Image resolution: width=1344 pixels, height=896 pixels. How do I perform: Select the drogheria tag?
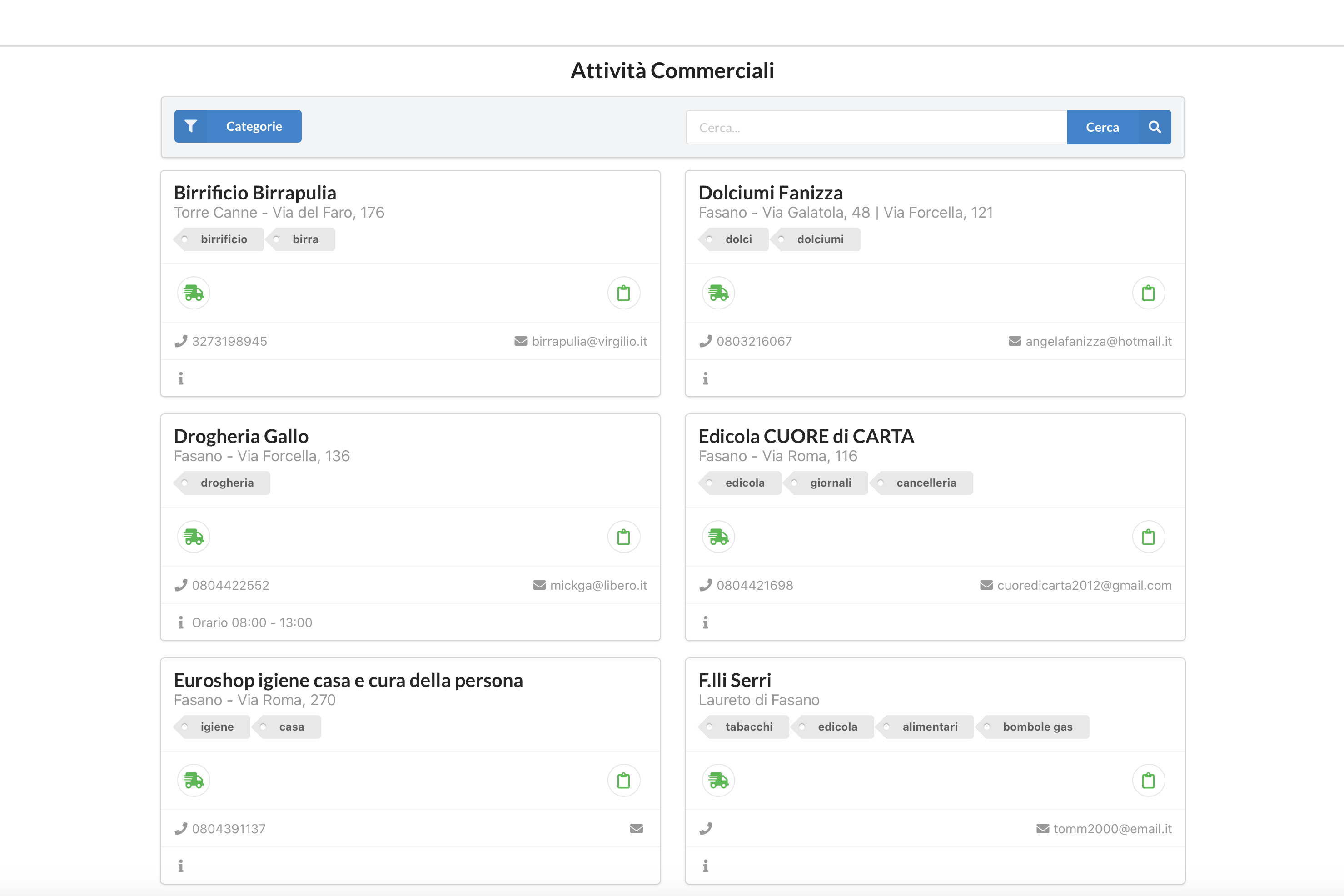coord(222,483)
